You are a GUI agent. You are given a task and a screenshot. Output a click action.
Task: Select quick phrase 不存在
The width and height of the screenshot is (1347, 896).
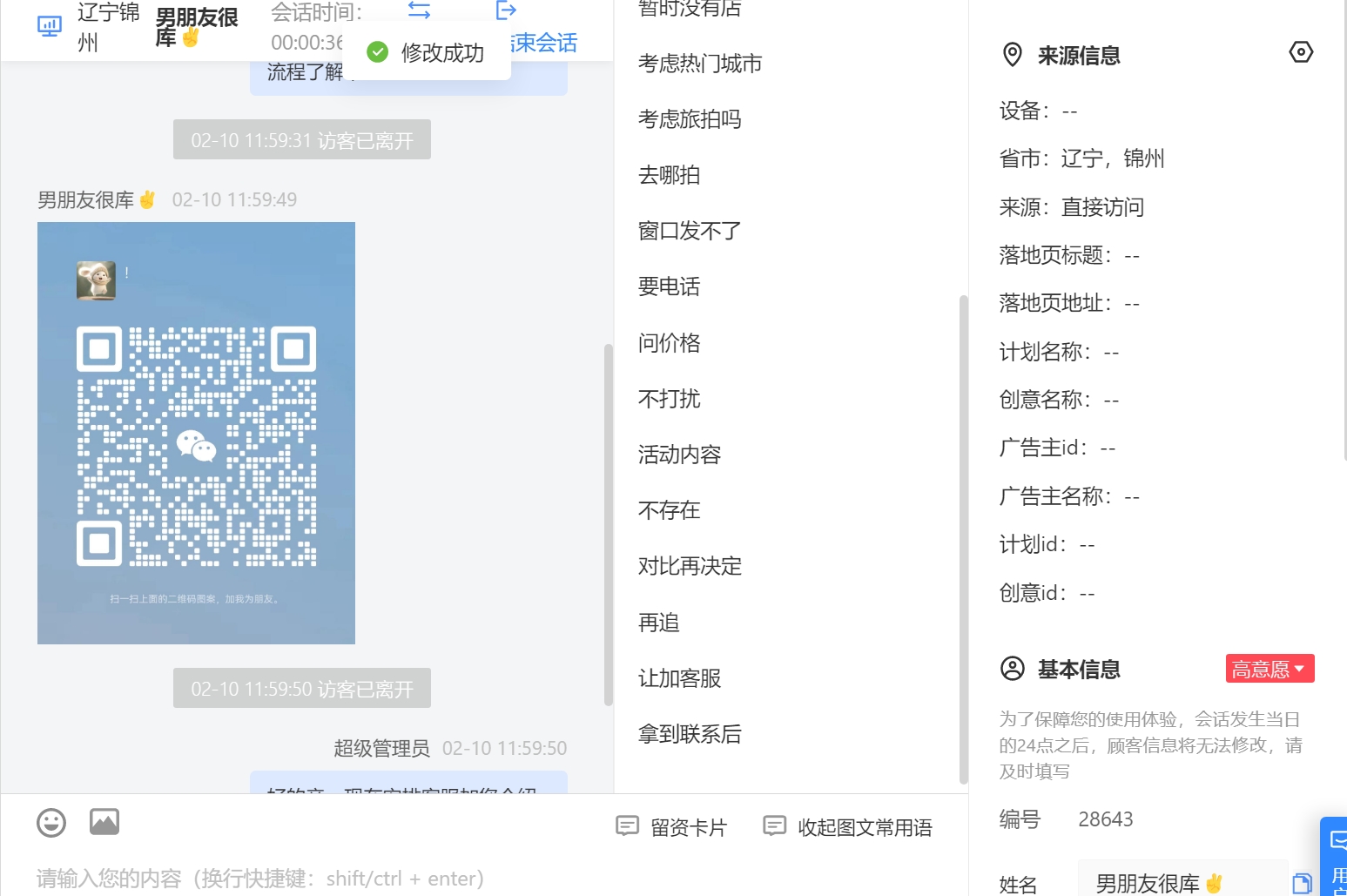click(x=669, y=510)
